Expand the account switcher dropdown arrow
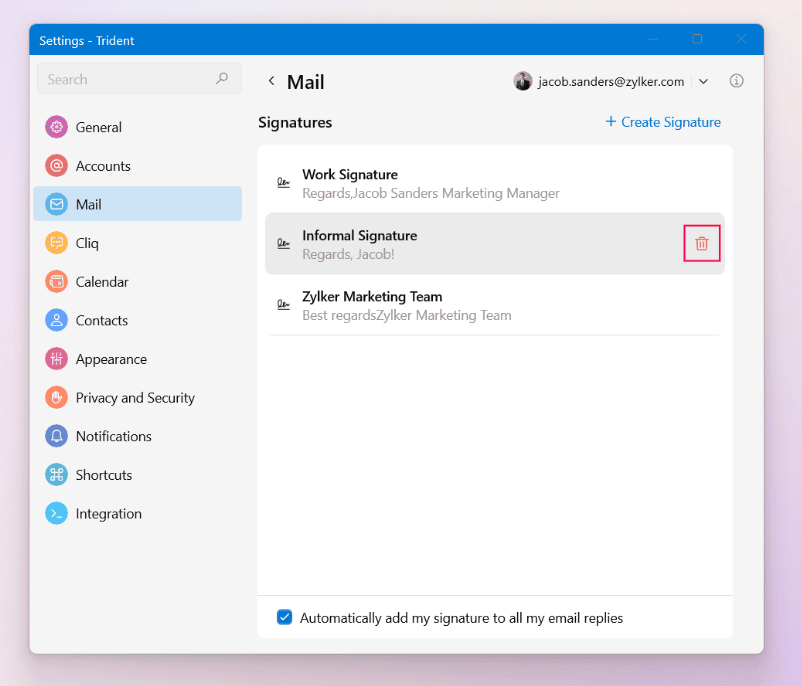 (x=703, y=82)
